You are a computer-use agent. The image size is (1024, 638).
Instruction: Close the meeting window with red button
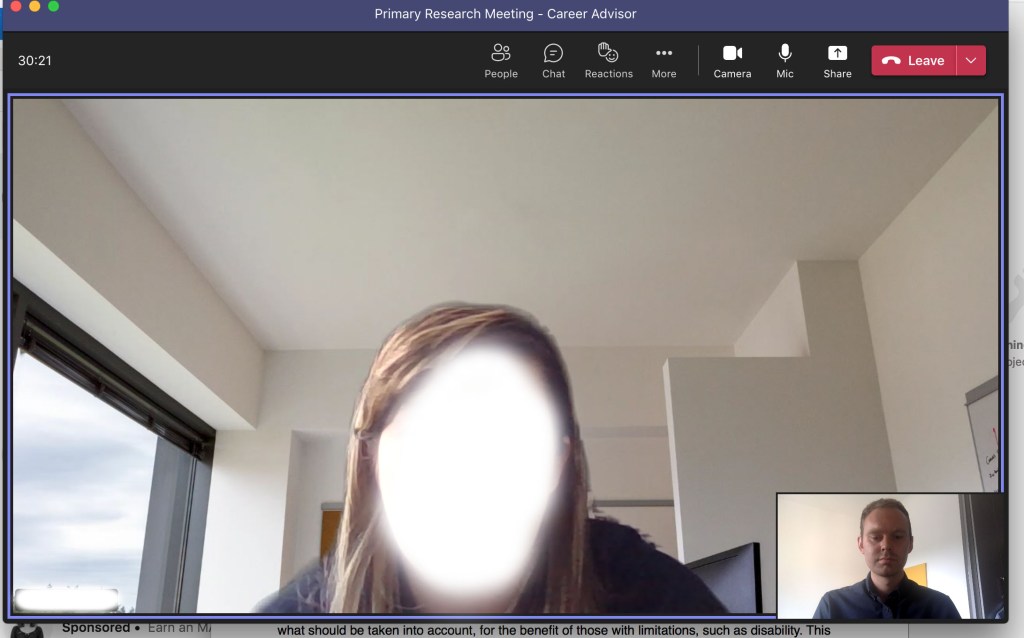coord(16,6)
